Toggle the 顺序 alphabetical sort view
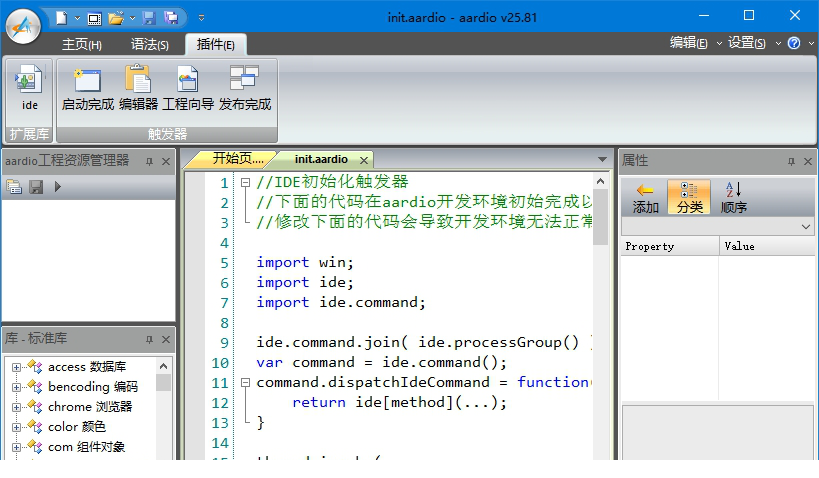Viewport: 819px width, 478px height. (733, 197)
